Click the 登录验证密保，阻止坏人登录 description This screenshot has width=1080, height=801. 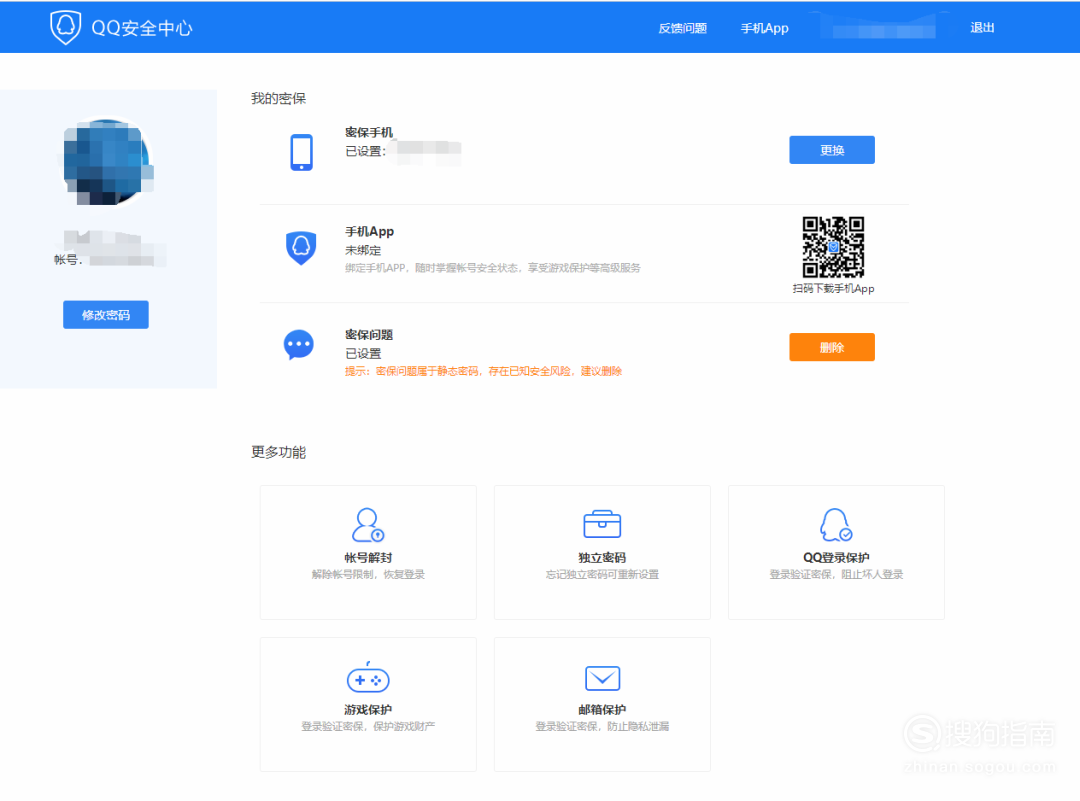pos(836,574)
